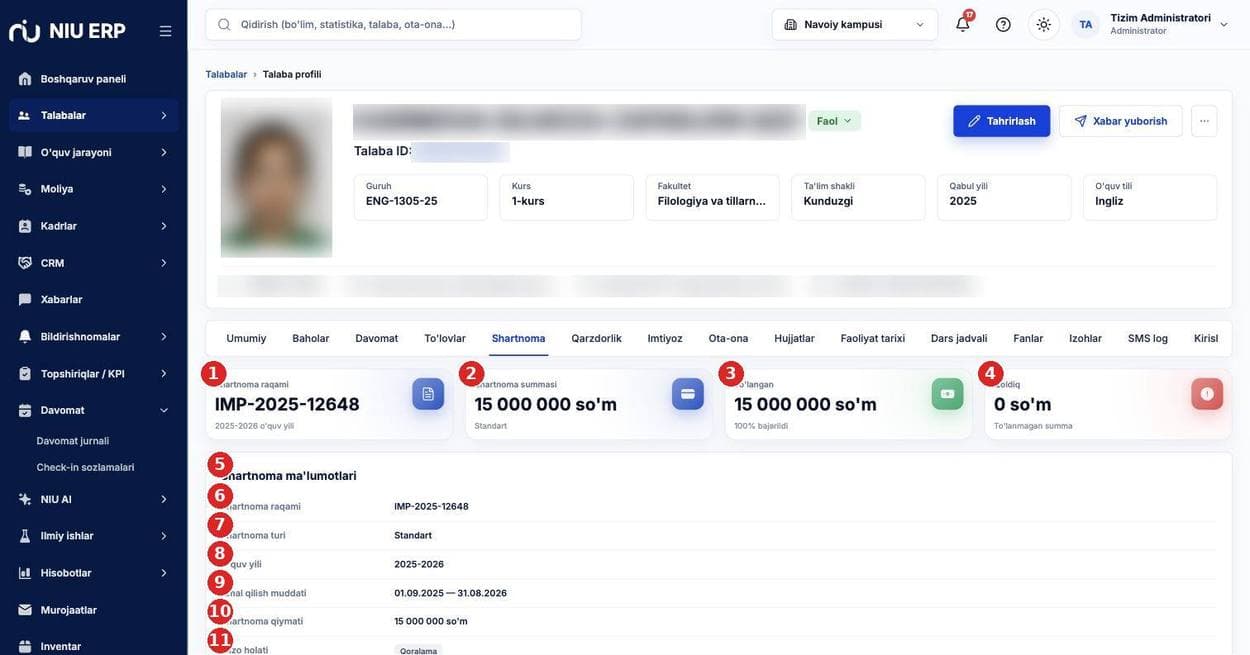Open the Faol status dropdown
The image size is (1250, 655).
[x=834, y=121]
